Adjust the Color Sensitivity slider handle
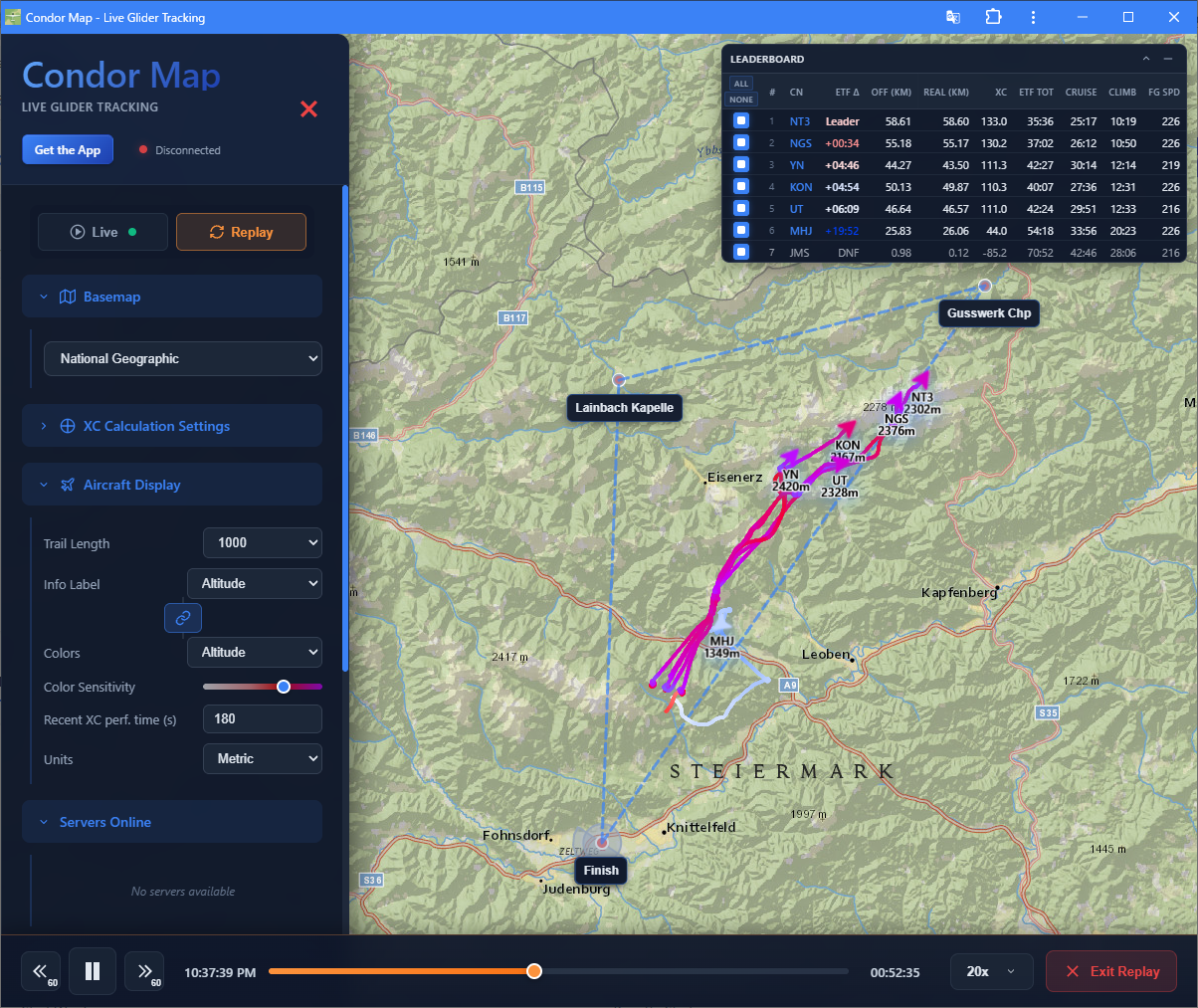Screen dimensions: 1198x1008 coord(284,687)
